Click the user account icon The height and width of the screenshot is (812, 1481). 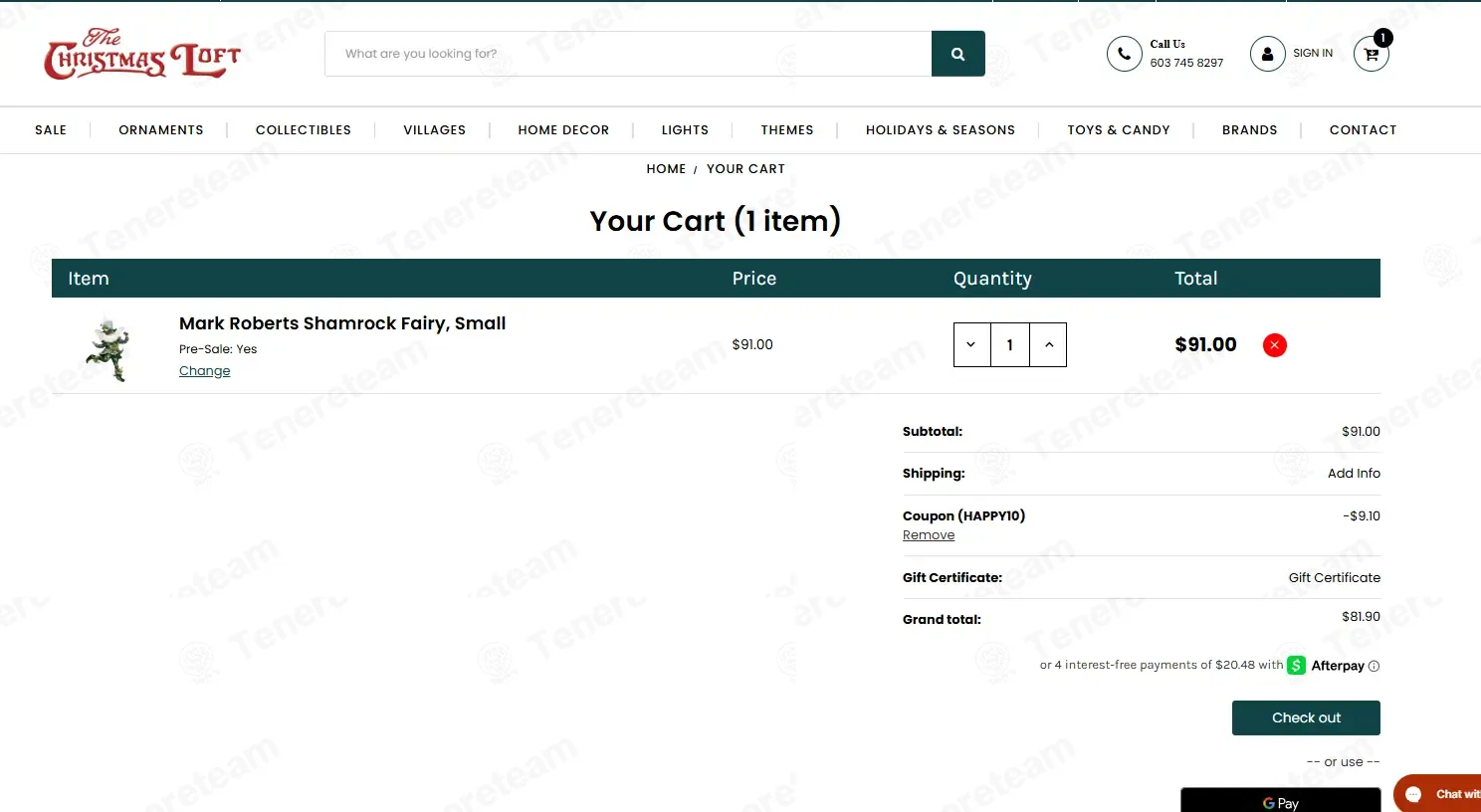coord(1267,54)
